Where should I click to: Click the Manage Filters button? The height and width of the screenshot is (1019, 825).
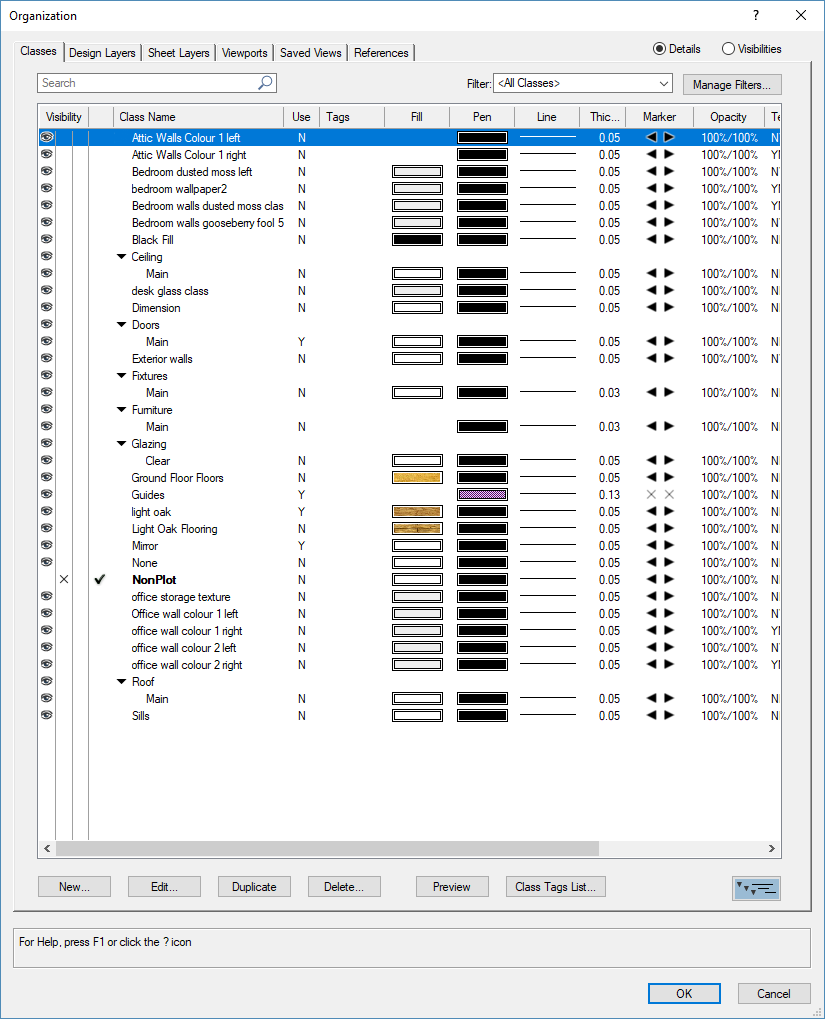[x=732, y=85]
